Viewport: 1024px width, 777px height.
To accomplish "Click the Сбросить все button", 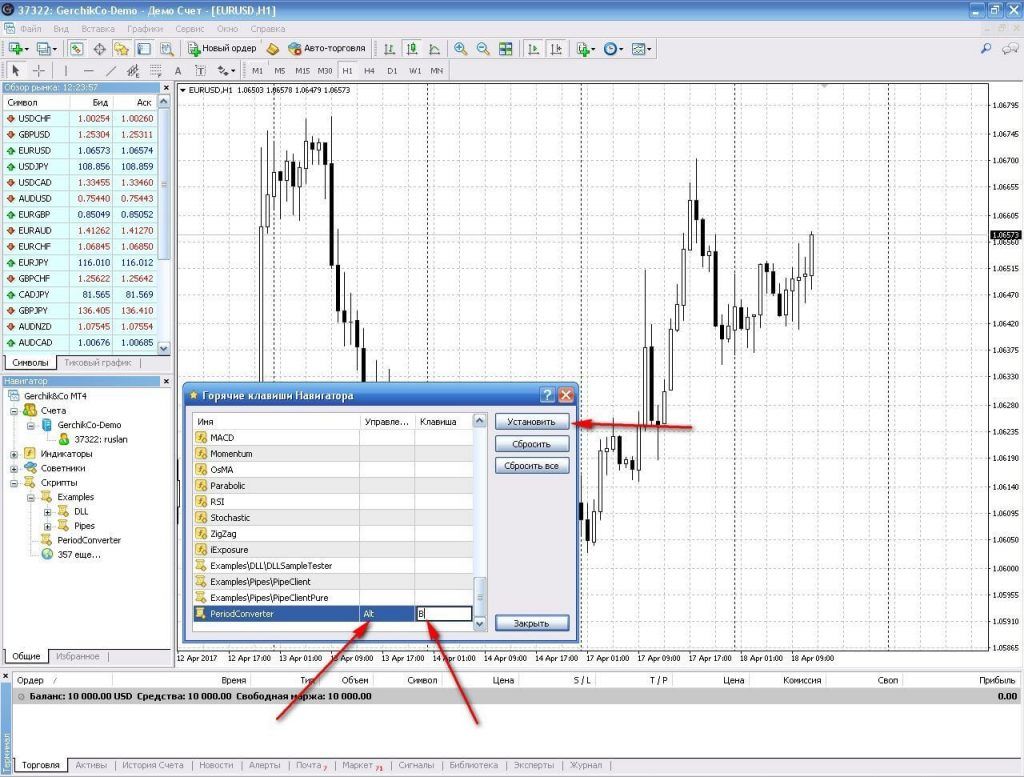I will coord(531,466).
